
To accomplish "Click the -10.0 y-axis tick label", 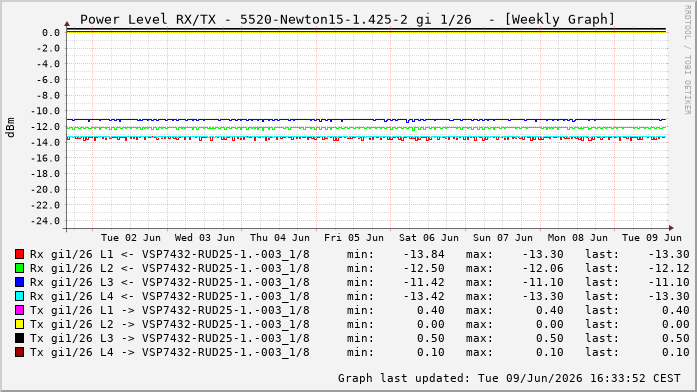I will 44,111.
